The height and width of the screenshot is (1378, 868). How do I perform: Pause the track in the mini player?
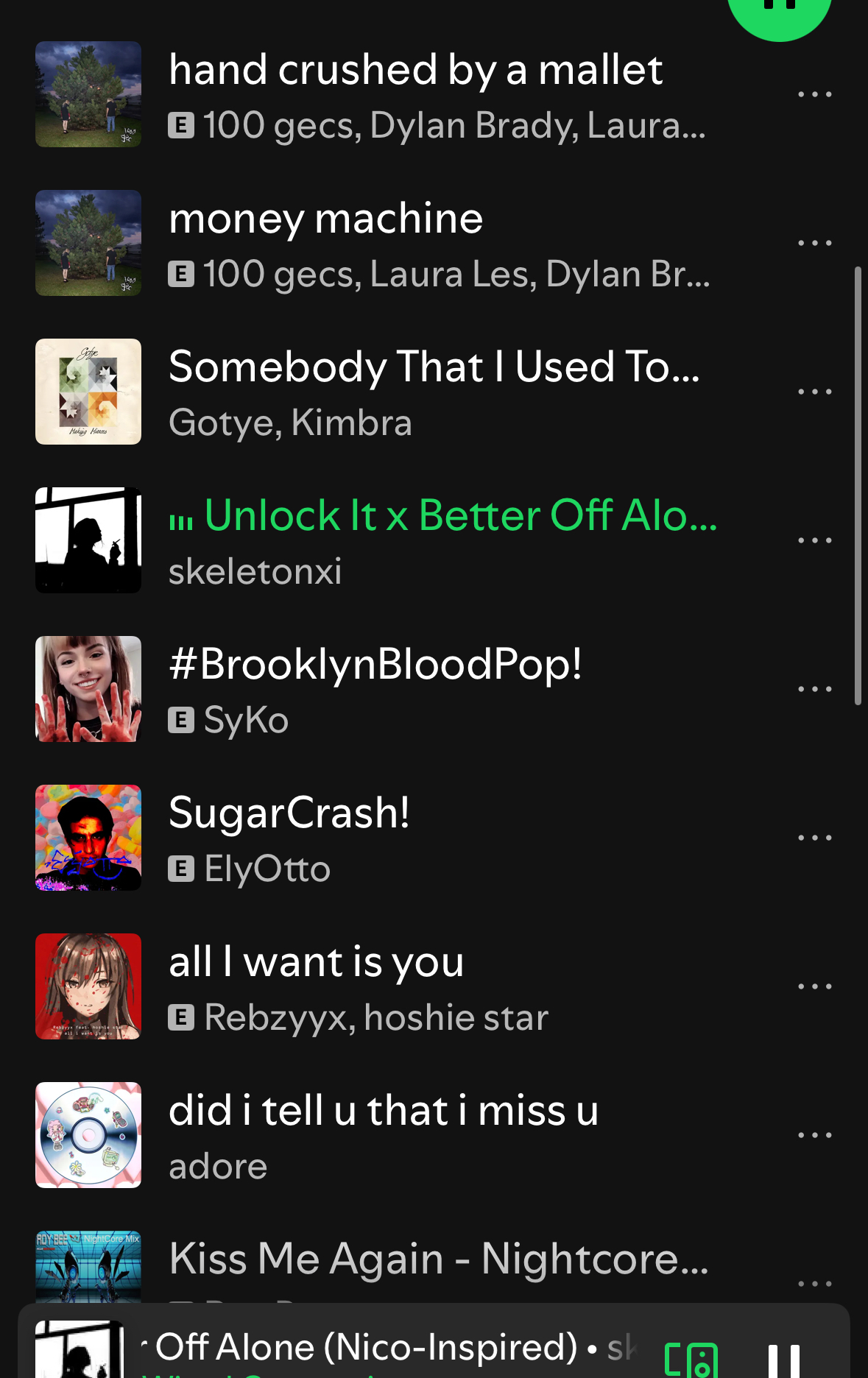tap(783, 1360)
